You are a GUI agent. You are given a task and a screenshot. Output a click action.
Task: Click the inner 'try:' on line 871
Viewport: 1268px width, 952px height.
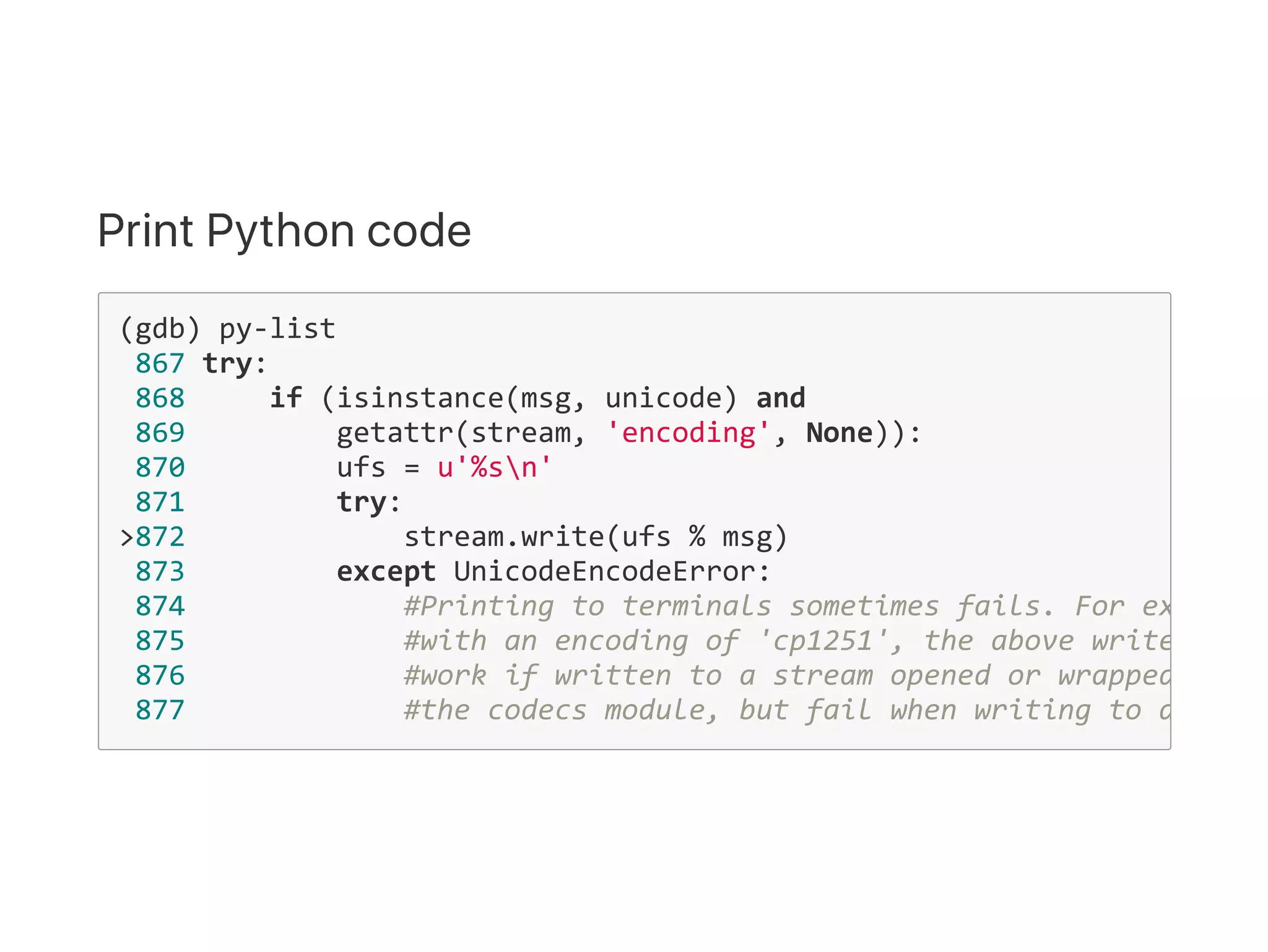point(369,503)
